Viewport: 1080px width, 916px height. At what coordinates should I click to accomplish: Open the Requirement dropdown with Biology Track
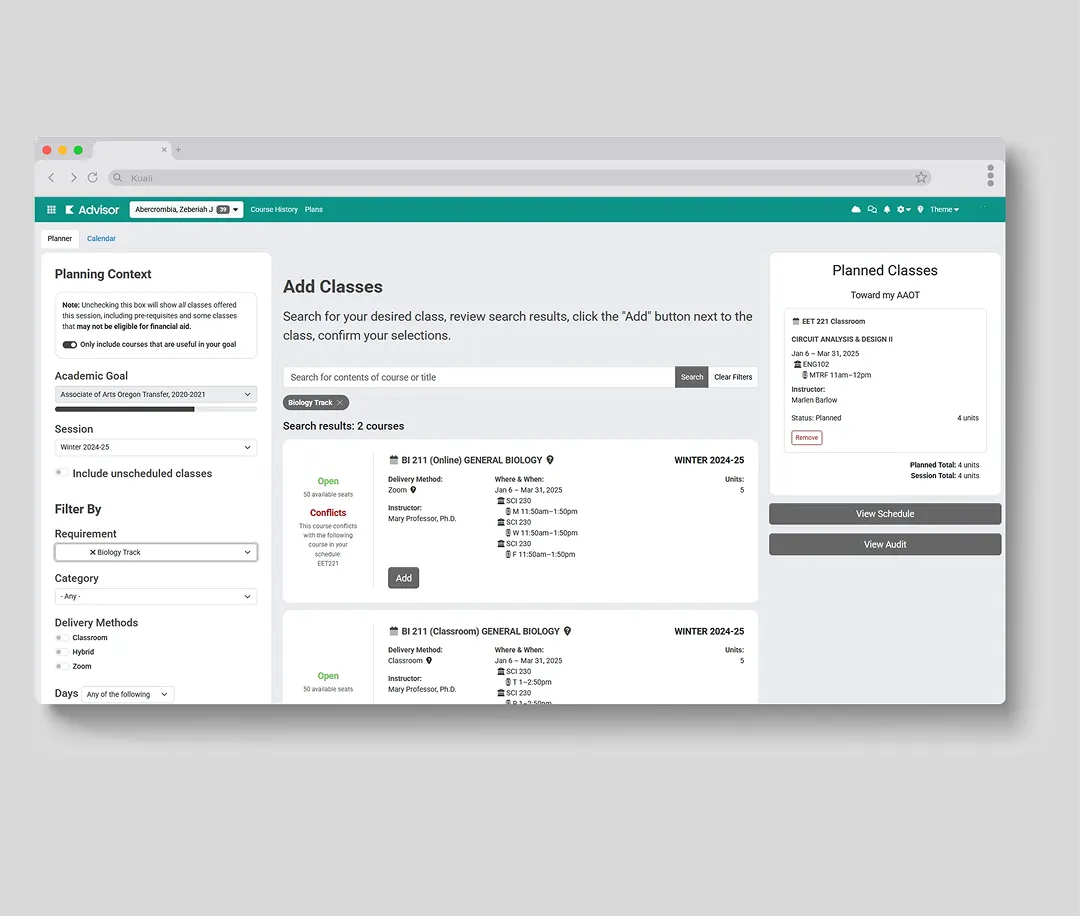[x=156, y=552]
